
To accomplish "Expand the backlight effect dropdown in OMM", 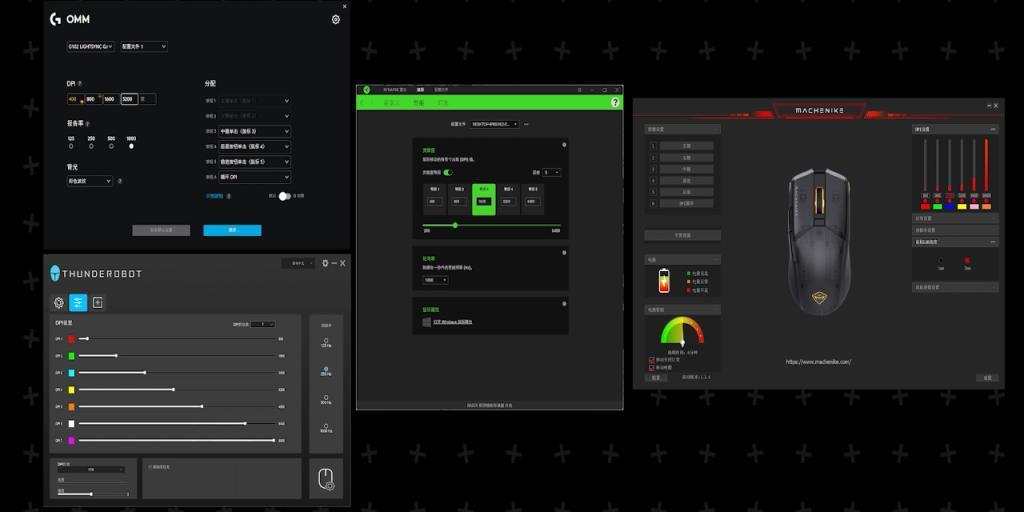I will point(89,181).
